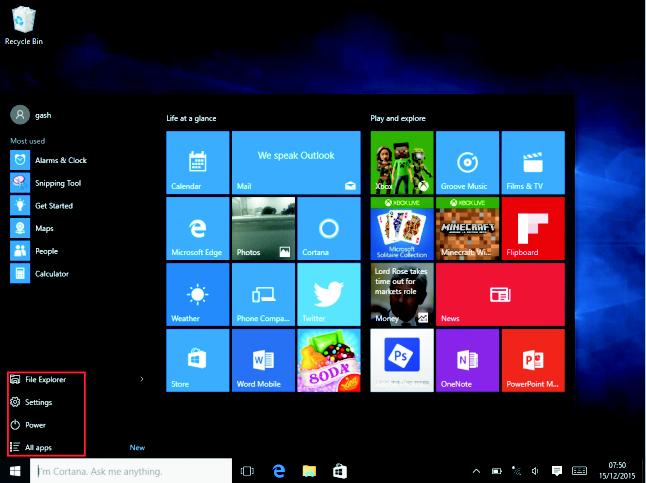Open Get Started from Most used
This screenshot has height=483, width=646.
click(42, 206)
